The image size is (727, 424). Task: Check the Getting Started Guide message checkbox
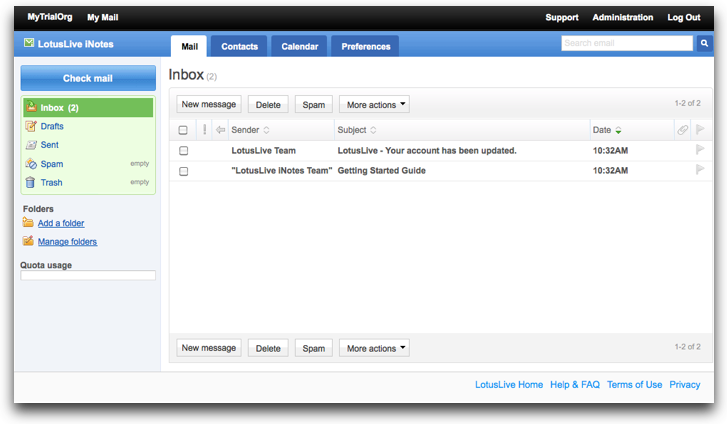click(184, 171)
